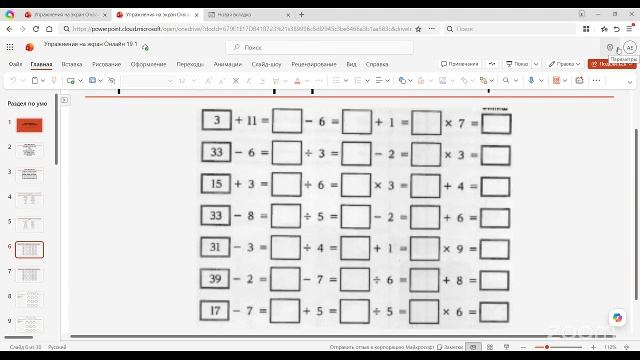The width and height of the screenshot is (640, 360).
Task: Open the Paste options dropdown arrow
Action: (x=43, y=80)
